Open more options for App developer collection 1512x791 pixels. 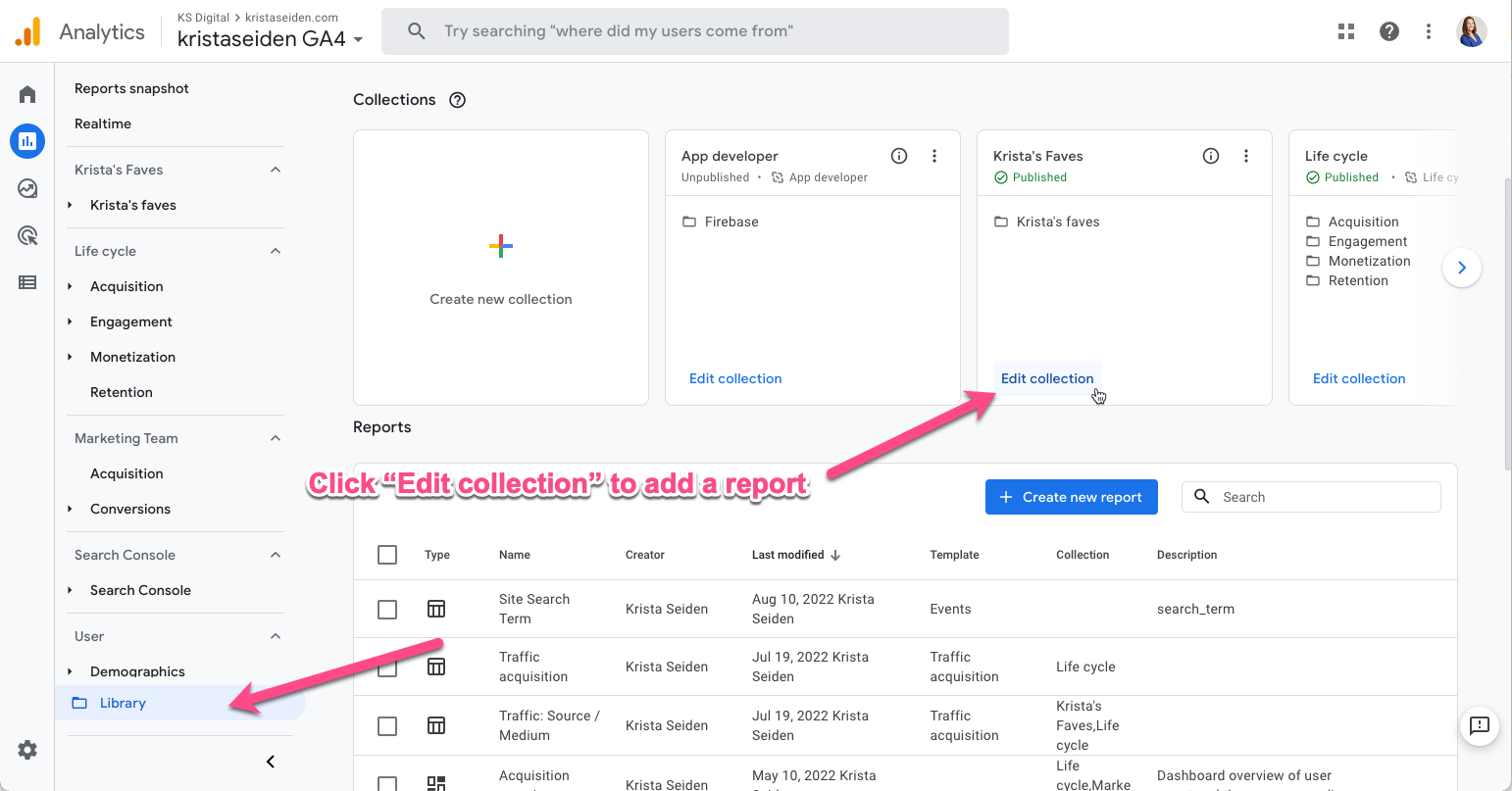point(934,156)
